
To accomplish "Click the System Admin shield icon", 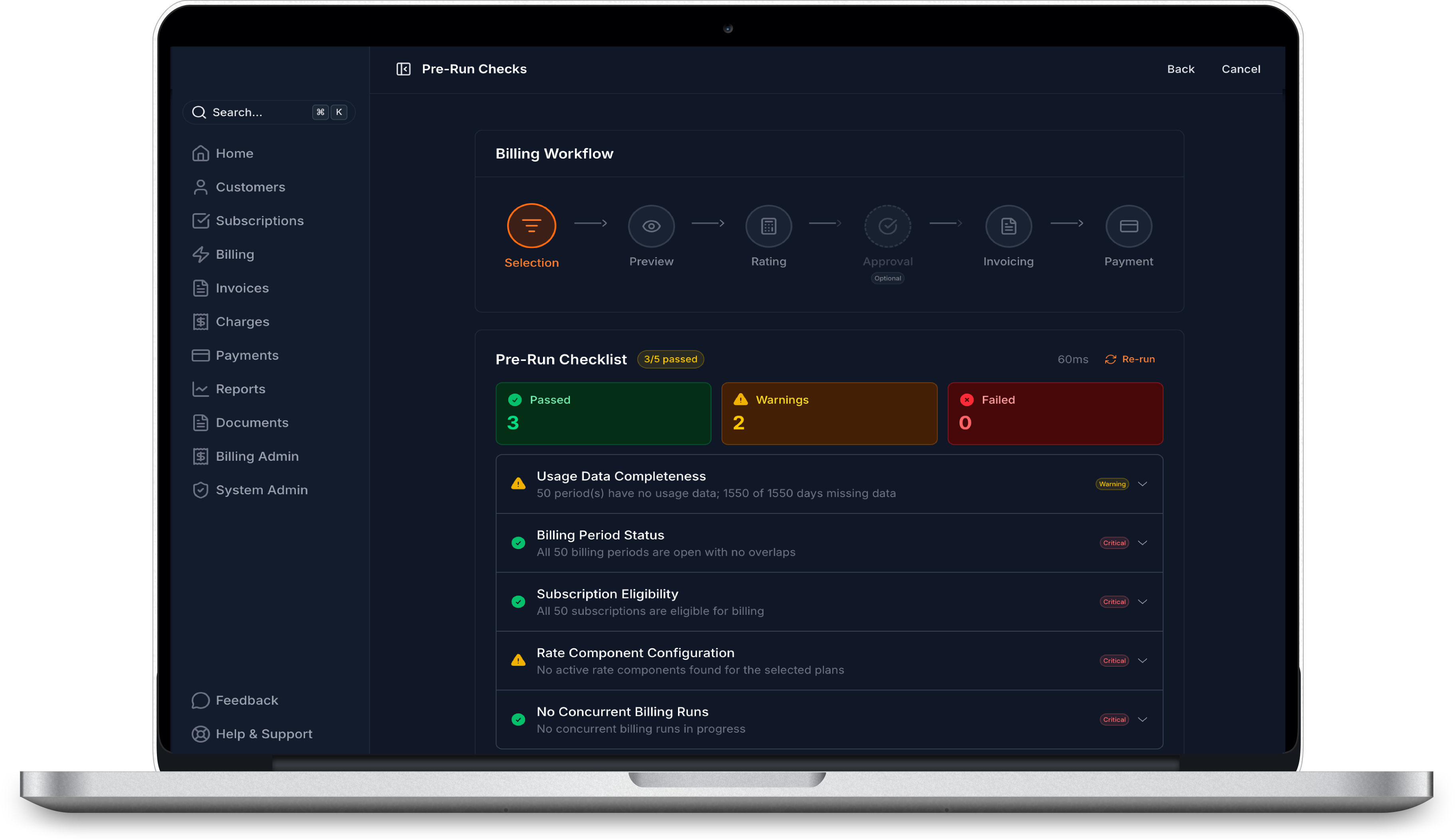I will tap(200, 489).
